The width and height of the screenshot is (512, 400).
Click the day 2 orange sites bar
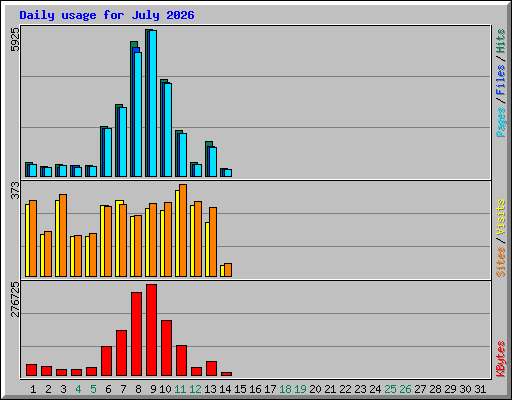(48, 254)
